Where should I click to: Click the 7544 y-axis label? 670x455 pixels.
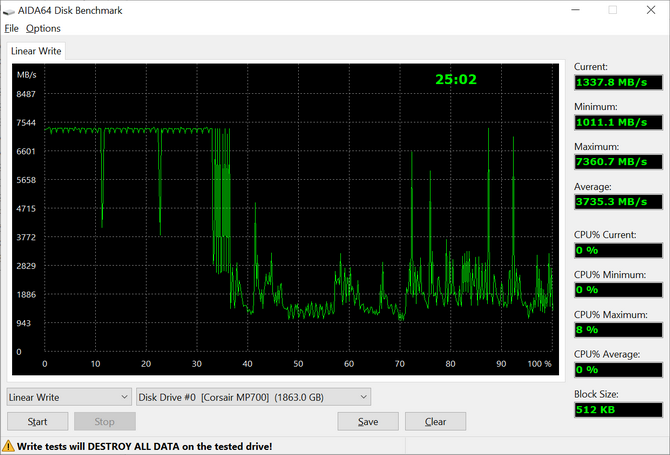(26, 123)
